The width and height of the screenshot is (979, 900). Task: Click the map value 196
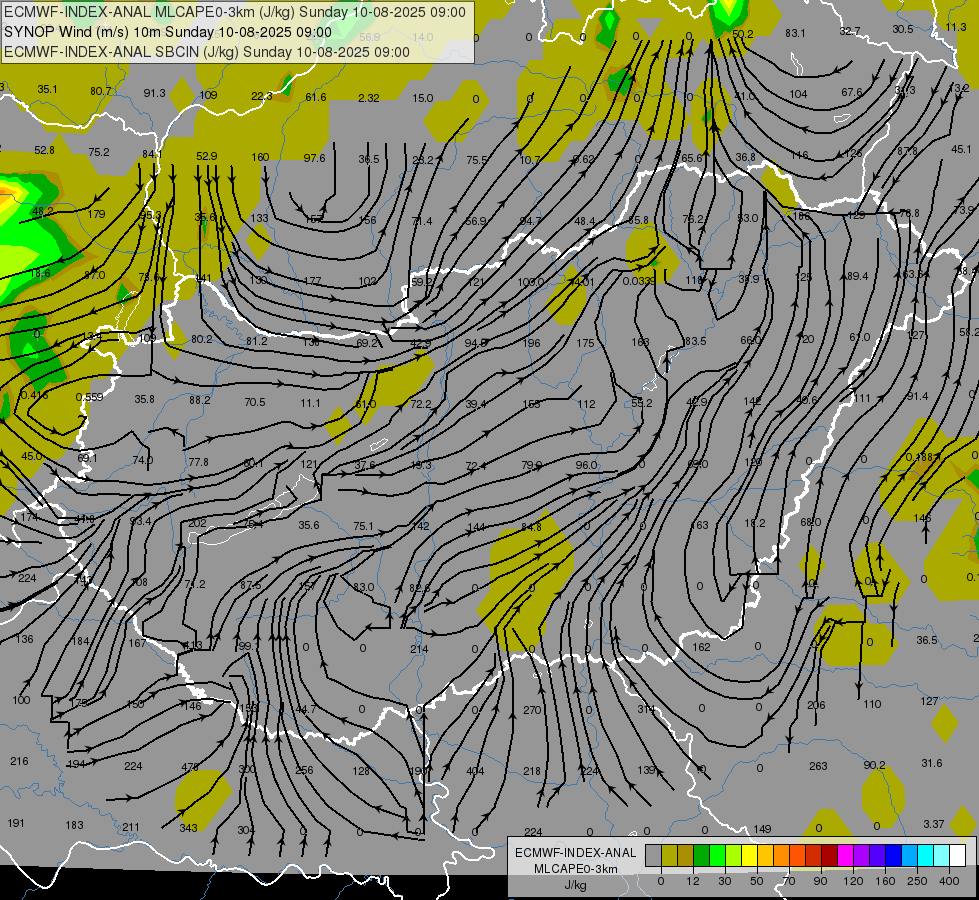(x=531, y=343)
